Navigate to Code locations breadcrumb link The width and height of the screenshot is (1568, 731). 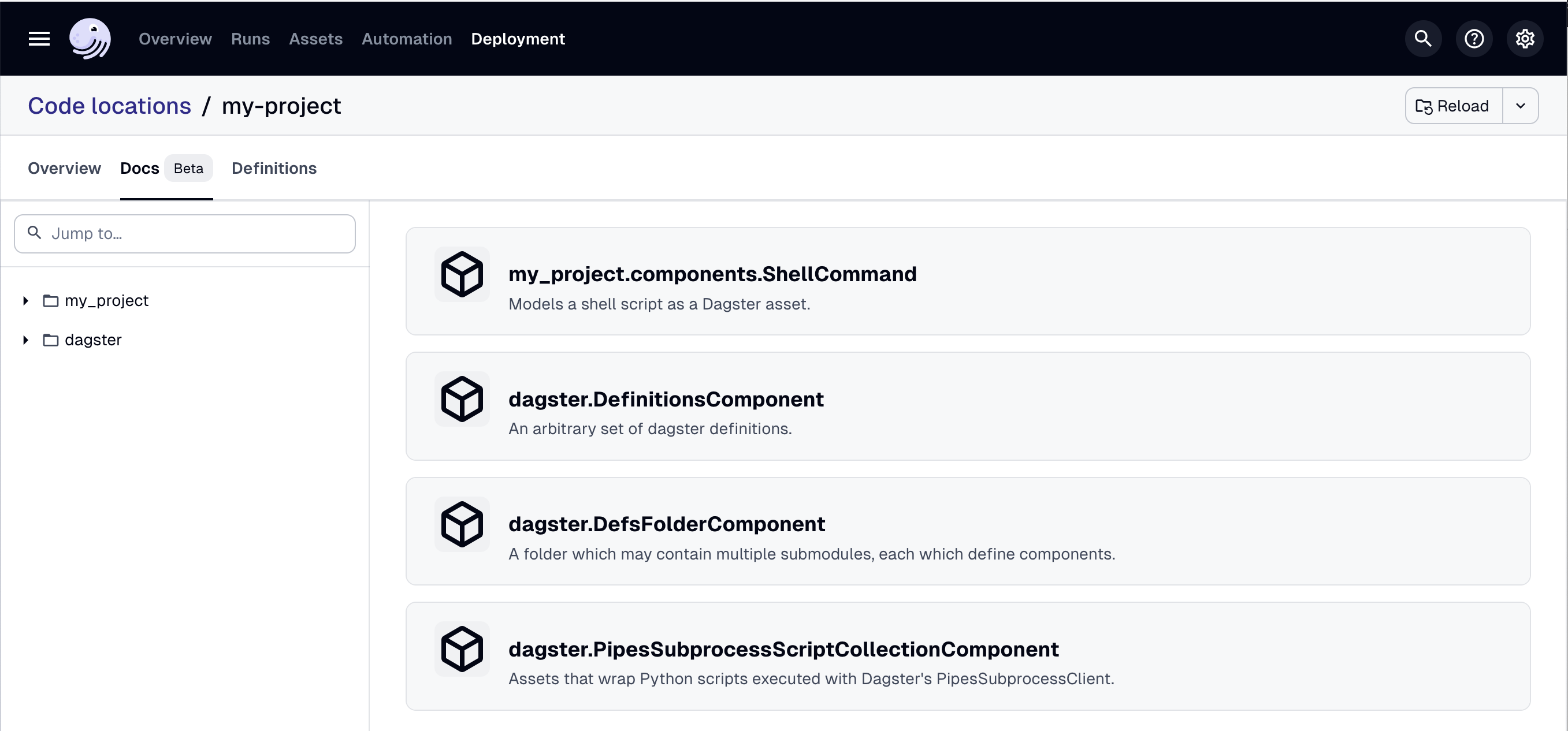[109, 105]
